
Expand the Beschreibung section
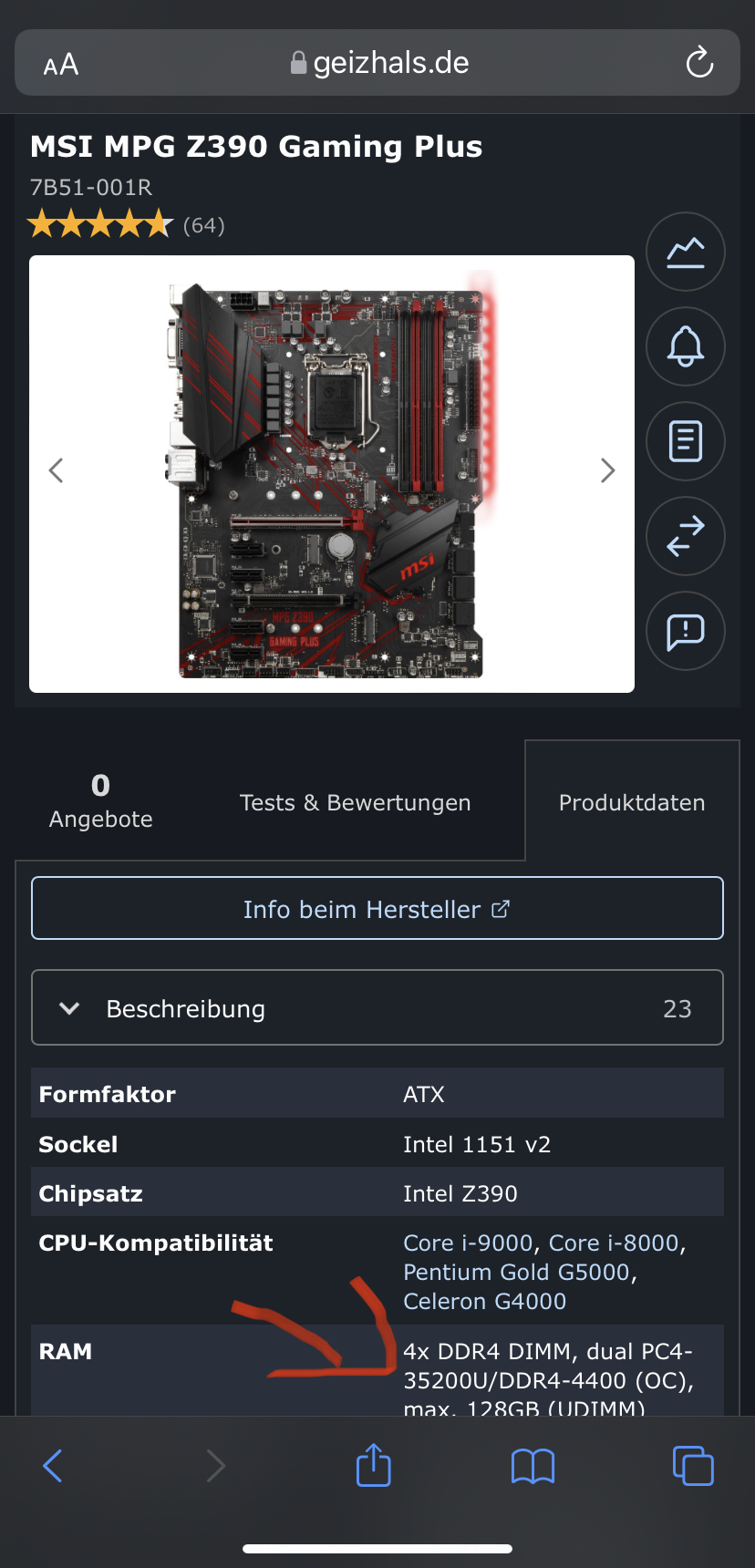[x=377, y=1007]
